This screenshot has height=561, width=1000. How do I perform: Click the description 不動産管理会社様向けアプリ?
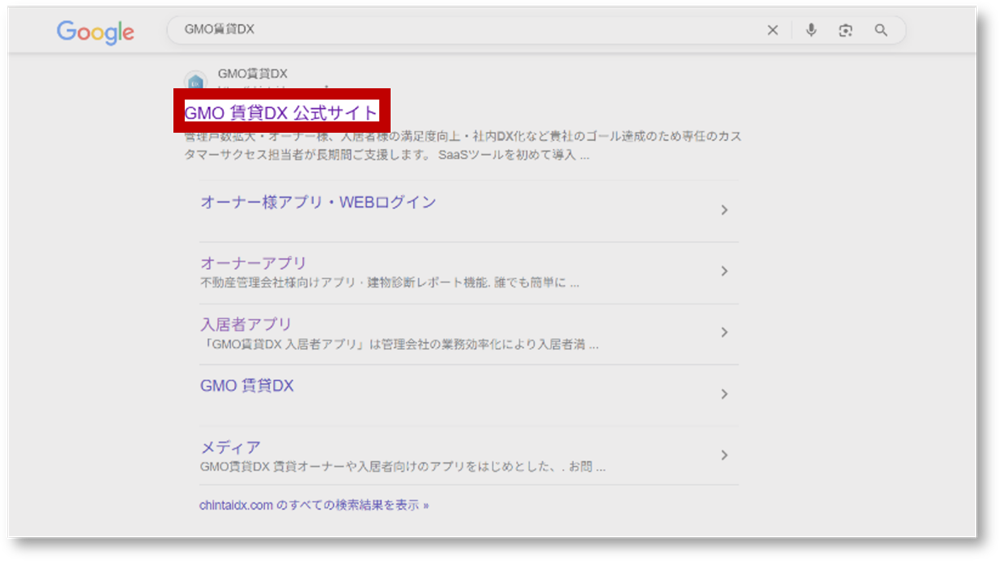389,282
